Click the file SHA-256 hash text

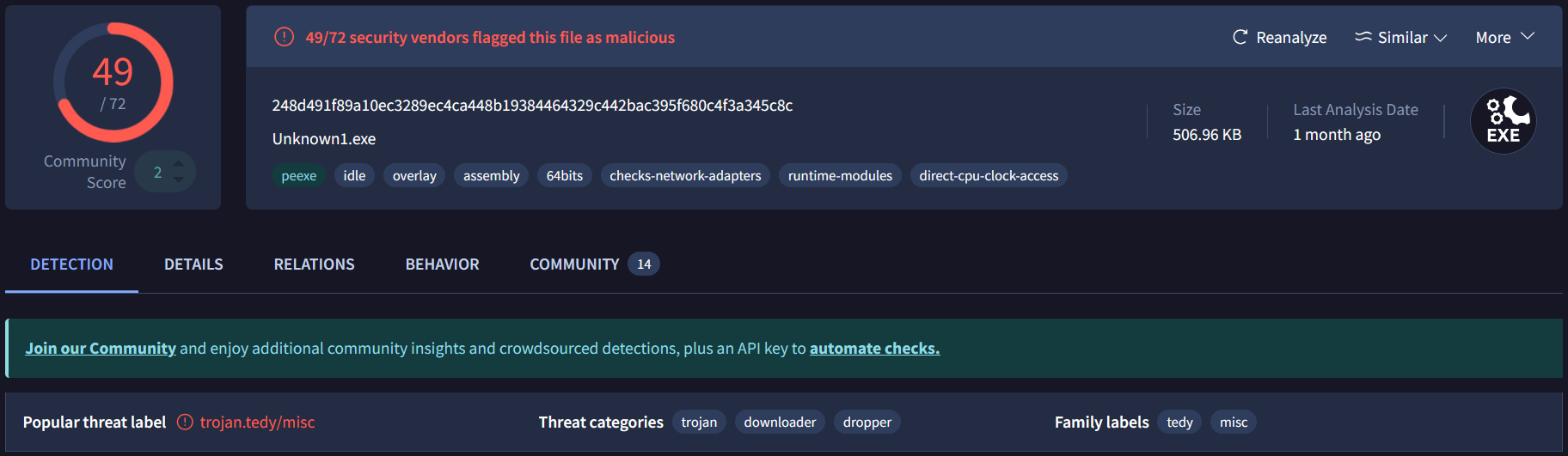[532, 106]
